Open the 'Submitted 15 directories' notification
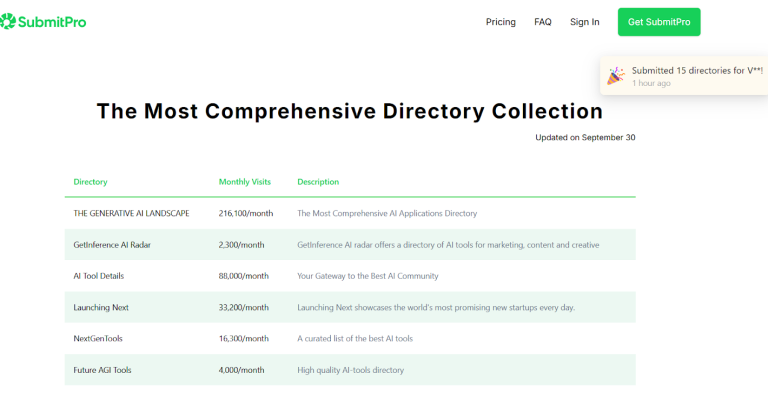 pyautogui.click(x=684, y=76)
